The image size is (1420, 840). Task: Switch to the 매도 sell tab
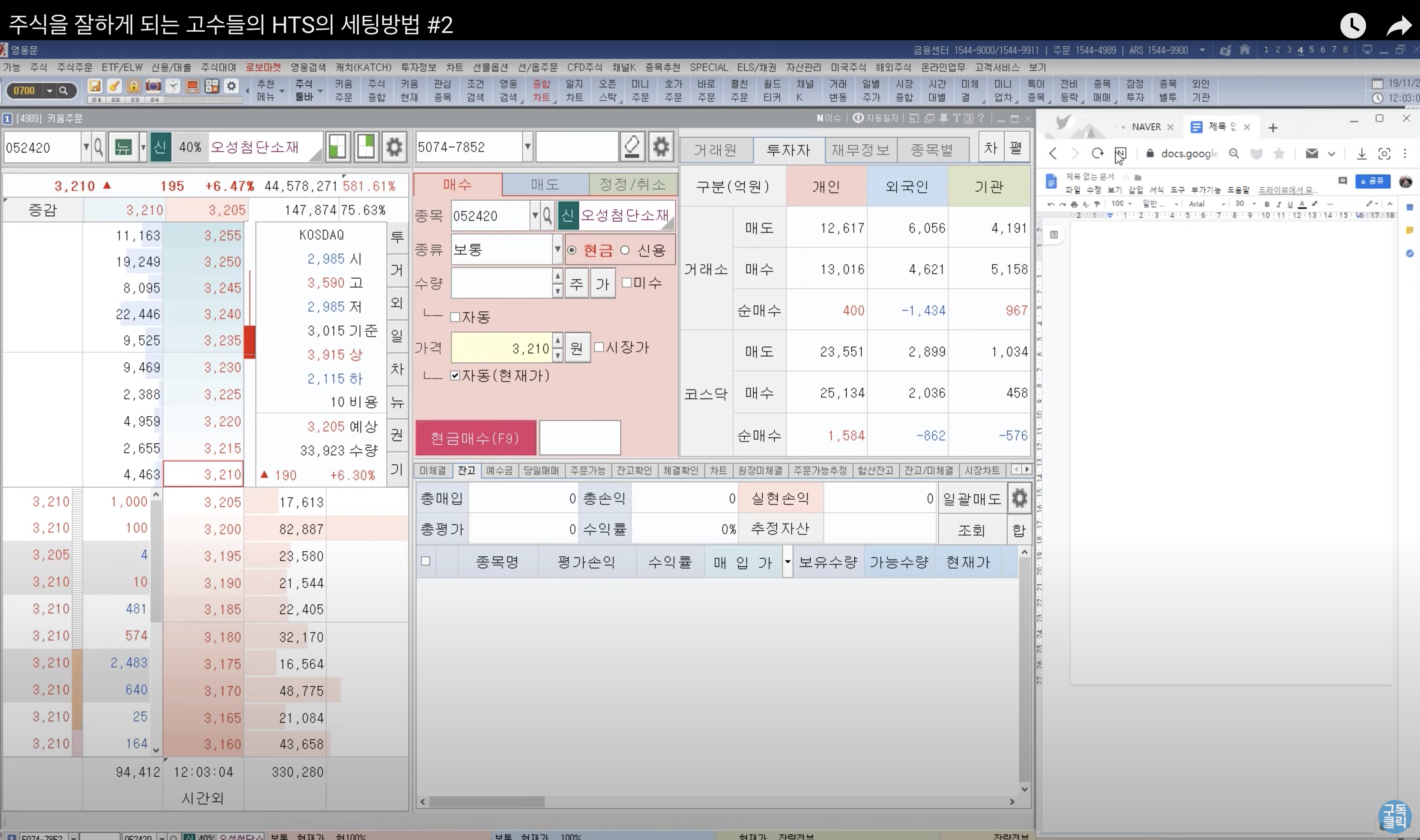click(x=545, y=185)
